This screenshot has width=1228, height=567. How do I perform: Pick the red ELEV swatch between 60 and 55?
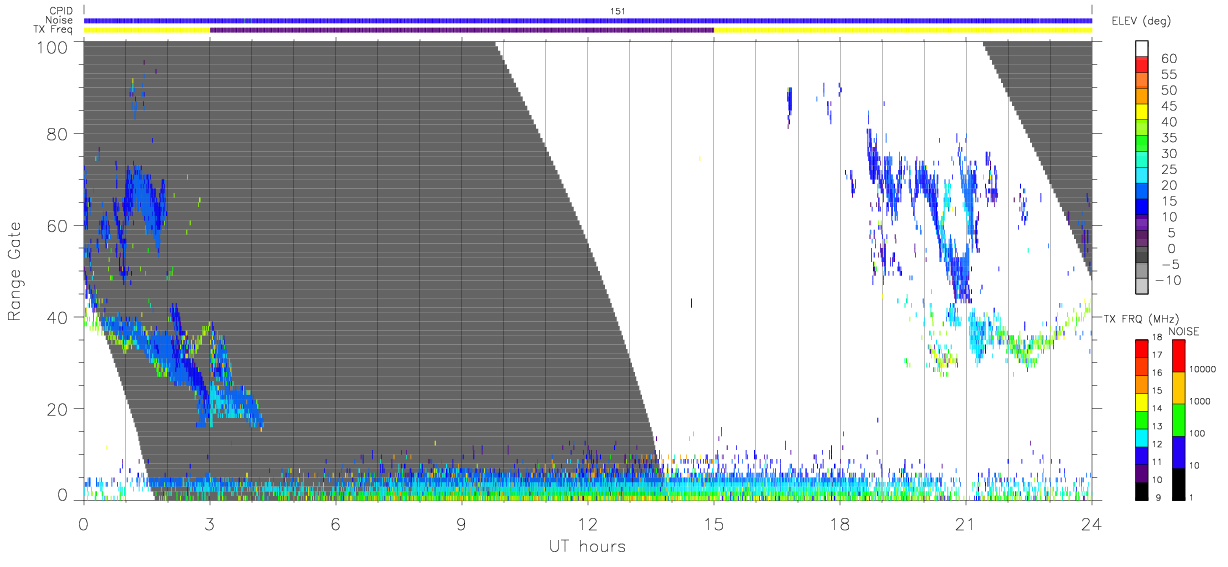click(x=1142, y=66)
